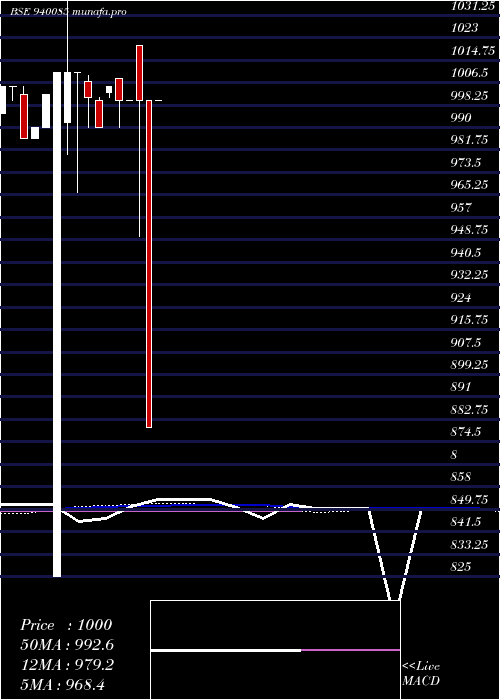Select the 1014.75 price axis label
Viewport: 500px width, 700px height.
(472, 50)
